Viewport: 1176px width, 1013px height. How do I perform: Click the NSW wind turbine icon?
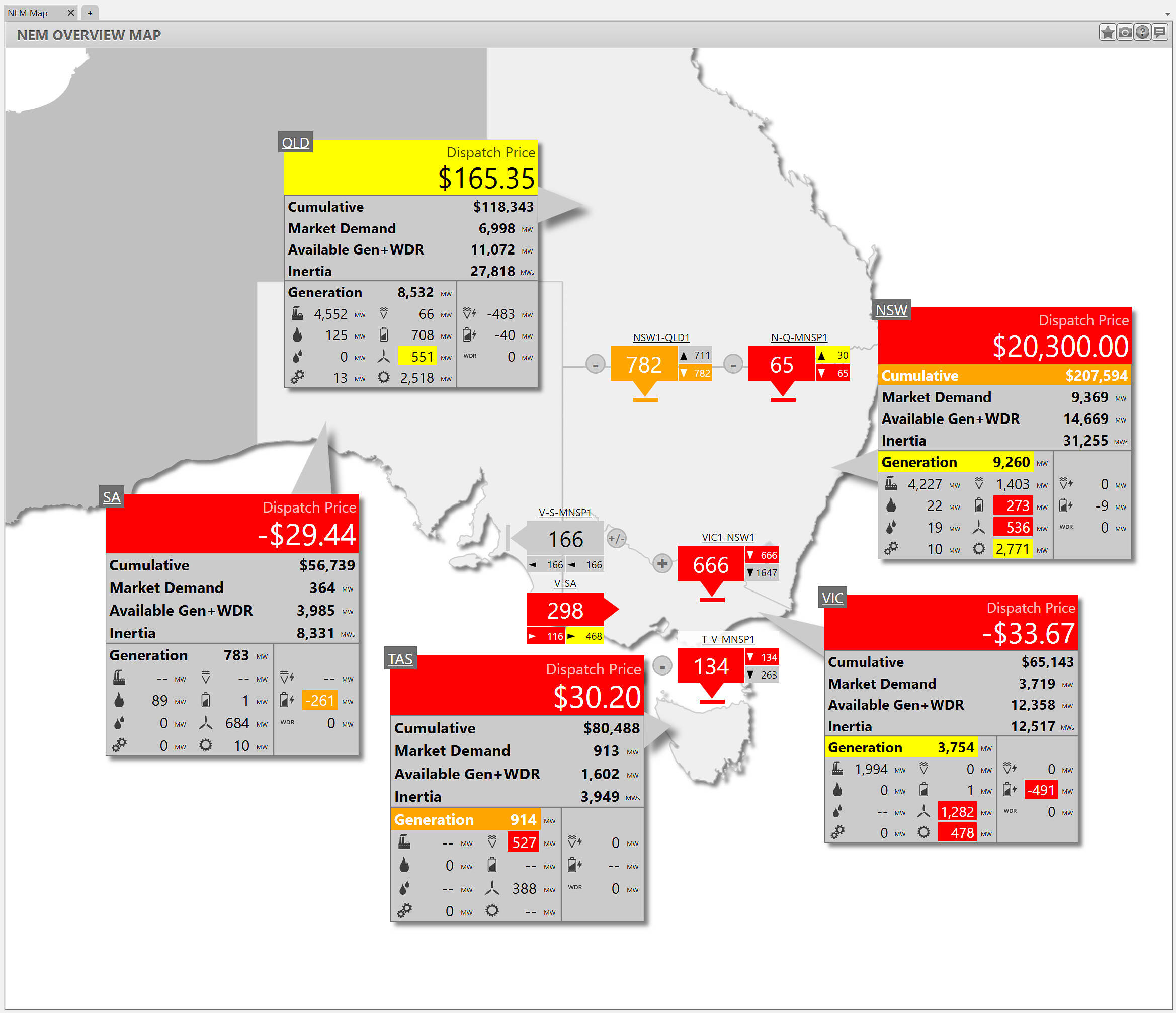pyautogui.click(x=978, y=528)
